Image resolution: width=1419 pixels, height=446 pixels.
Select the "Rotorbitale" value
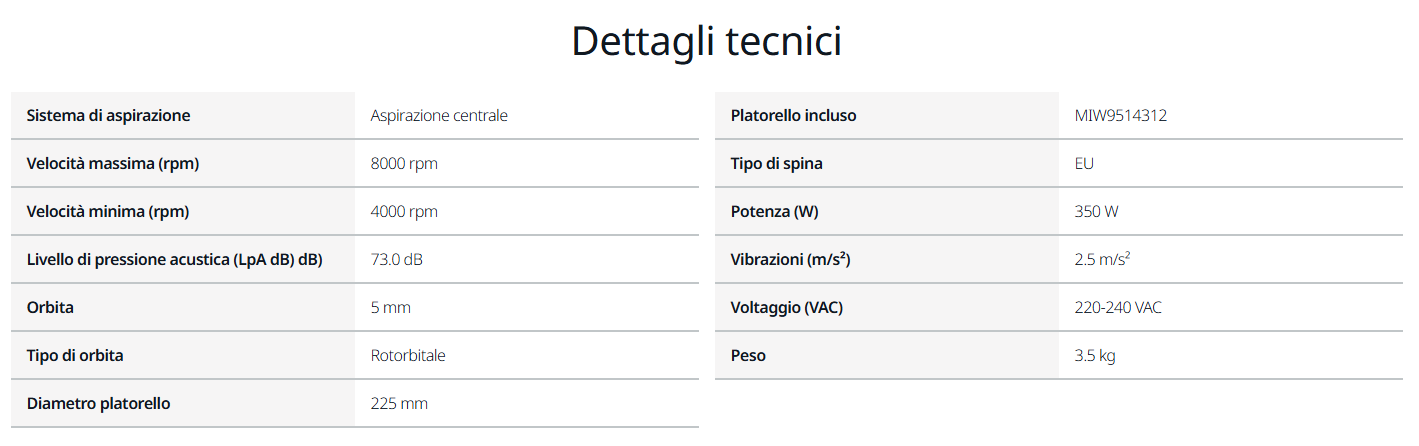(x=408, y=356)
